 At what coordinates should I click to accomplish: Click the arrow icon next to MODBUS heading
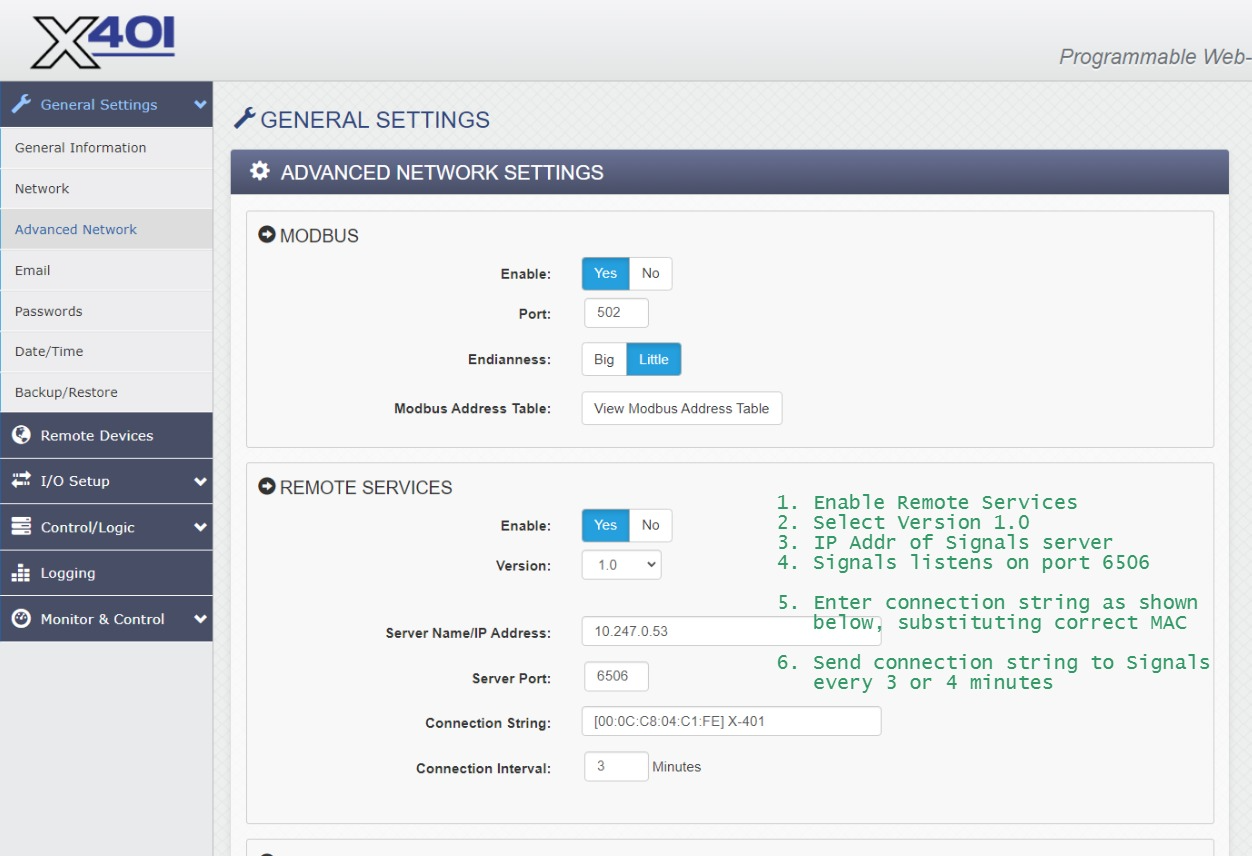(x=267, y=235)
